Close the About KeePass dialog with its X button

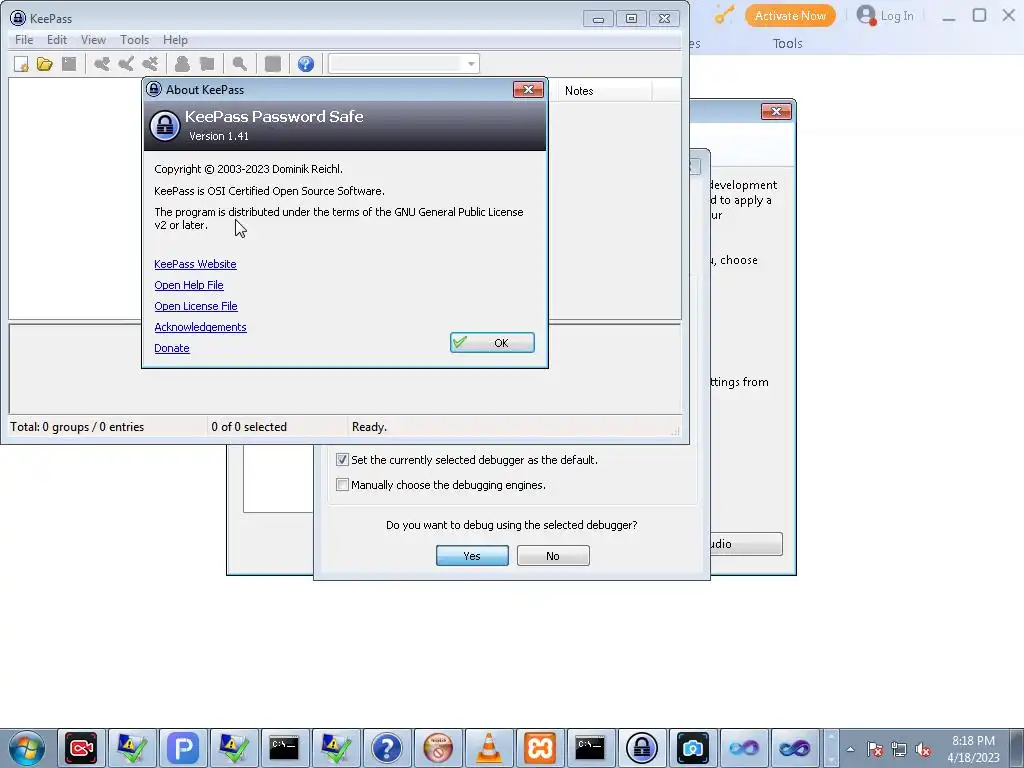528,89
